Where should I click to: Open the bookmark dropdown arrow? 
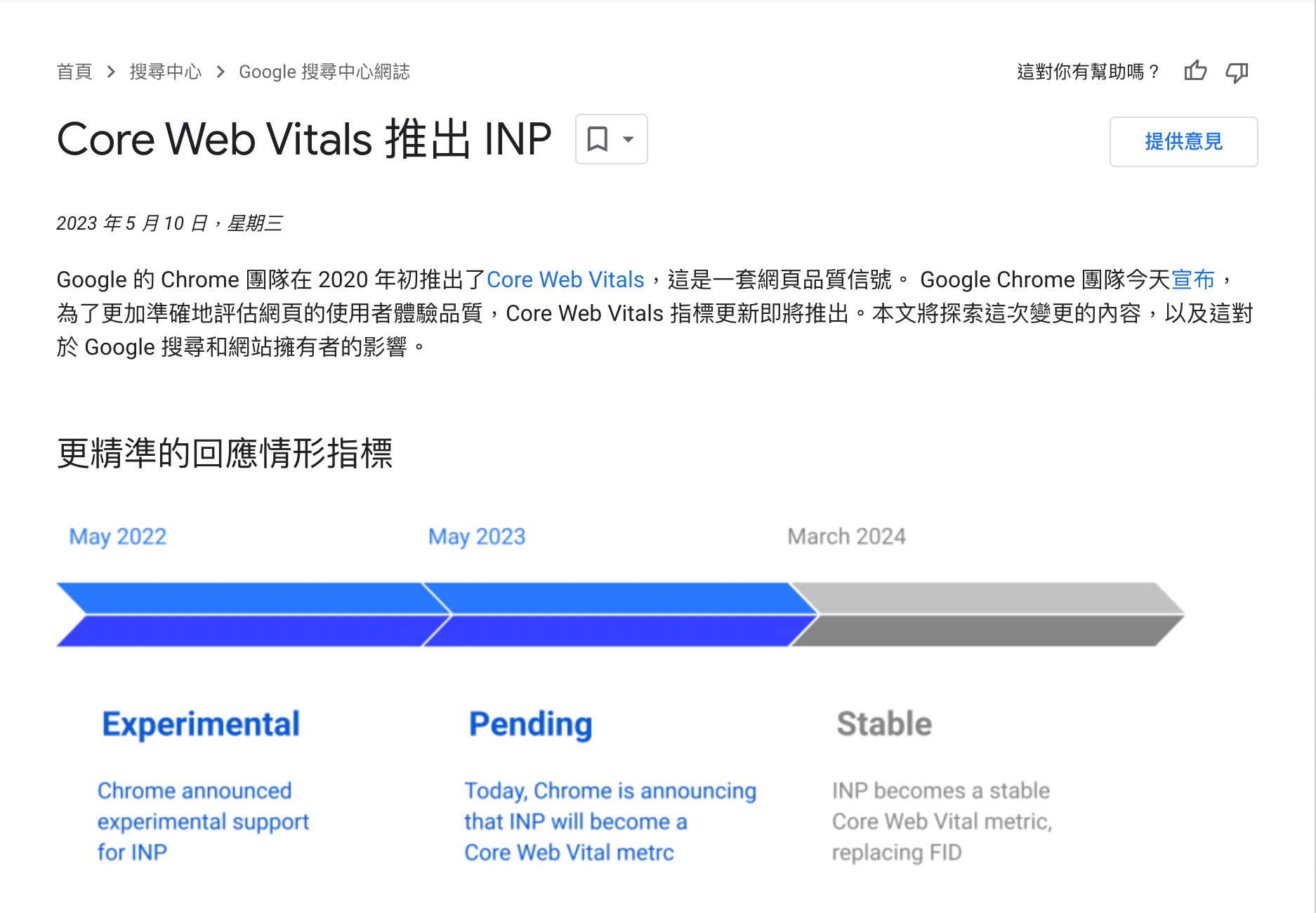629,139
